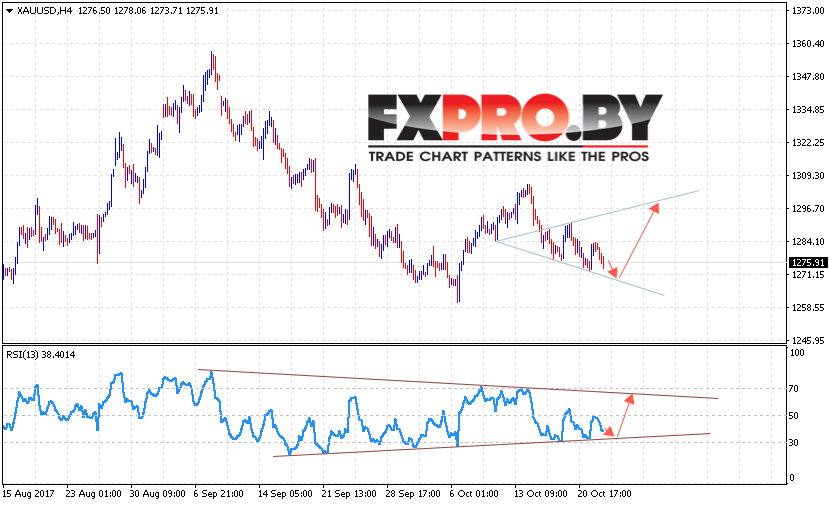
Task: Select the RSI scale value 0
Action: 791,478
